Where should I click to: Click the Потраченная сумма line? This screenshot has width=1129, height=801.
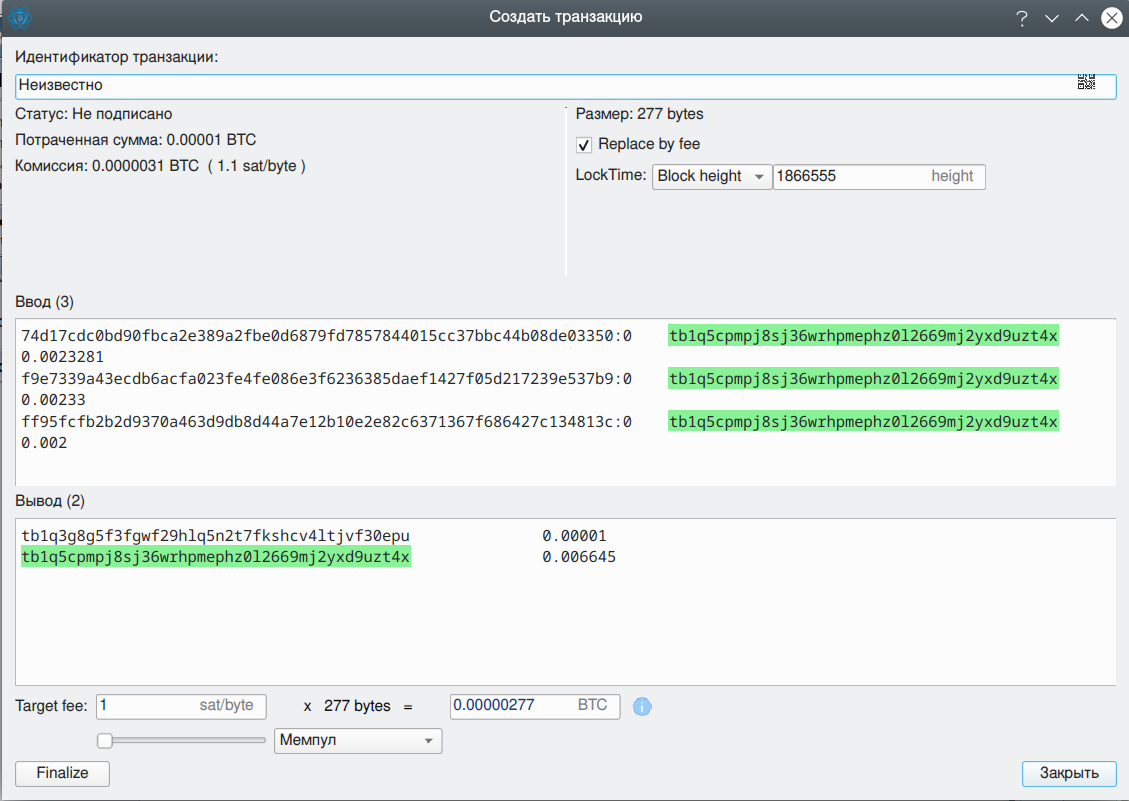pyautogui.click(x=135, y=140)
